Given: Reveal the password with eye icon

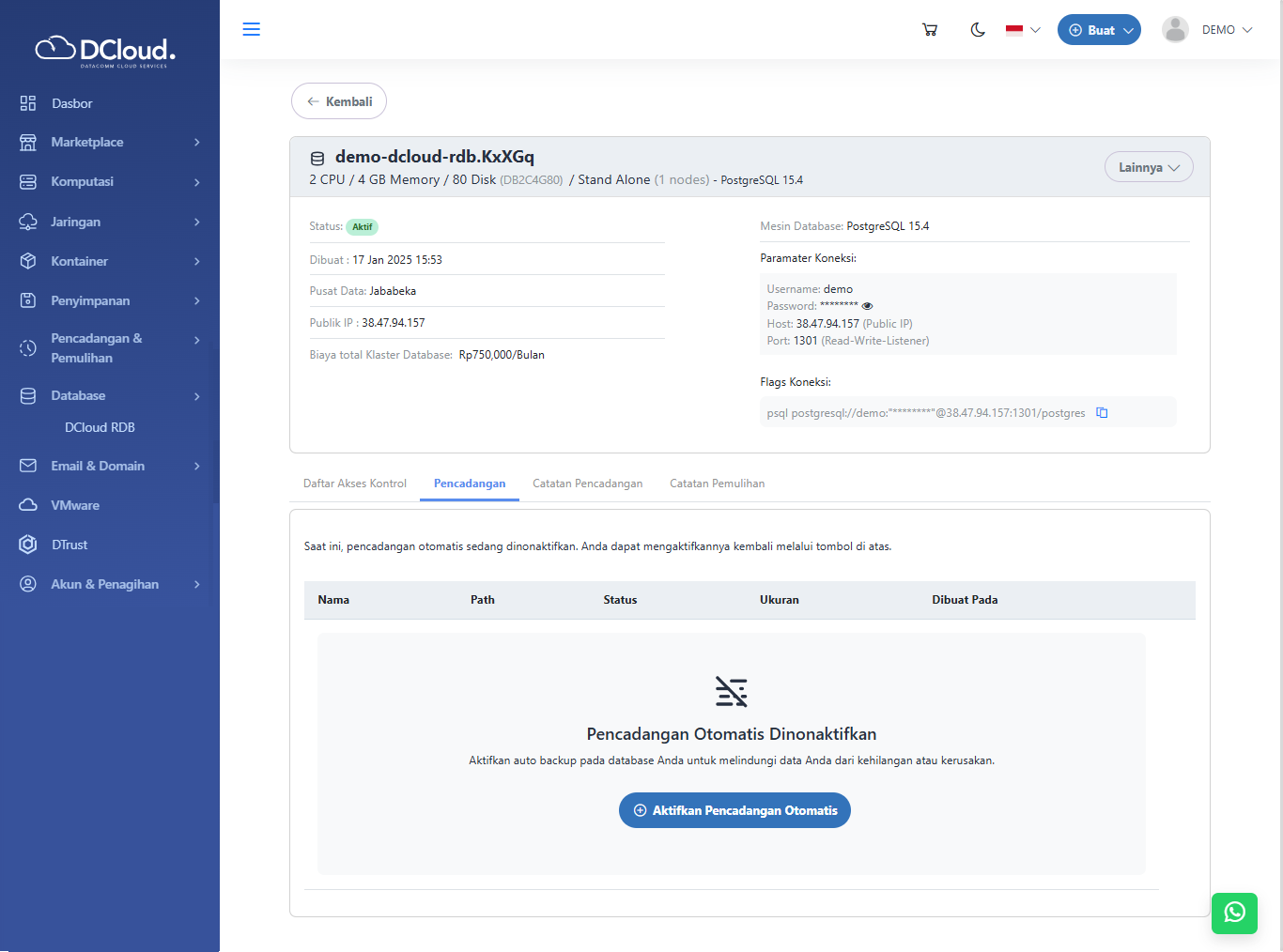Looking at the screenshot, I should [867, 306].
